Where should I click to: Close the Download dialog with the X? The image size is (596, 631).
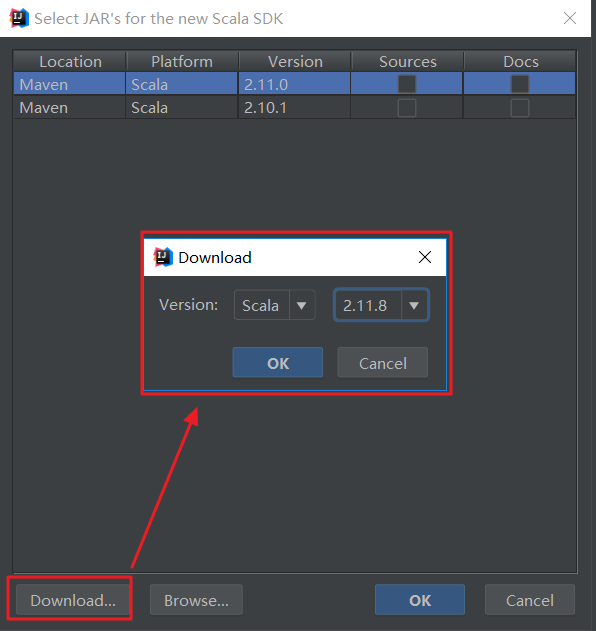coord(425,257)
